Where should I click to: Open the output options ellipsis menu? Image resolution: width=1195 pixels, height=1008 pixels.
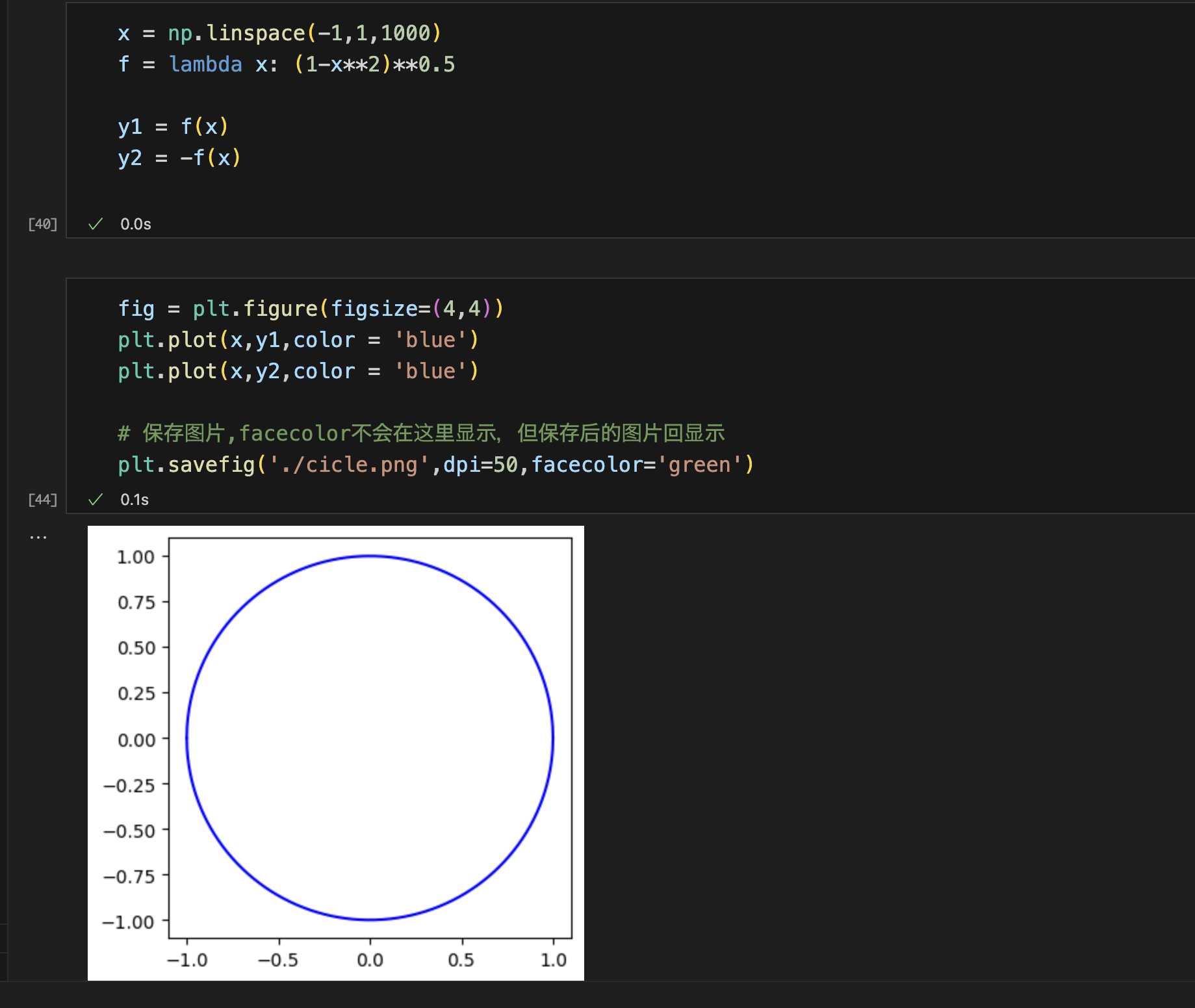[x=38, y=537]
